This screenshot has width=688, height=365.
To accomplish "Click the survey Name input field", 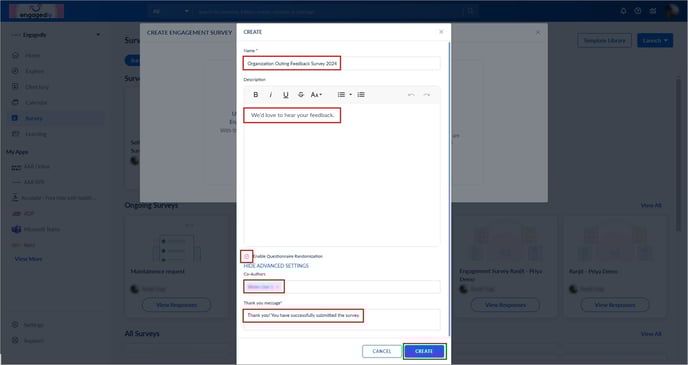I will tap(342, 63).
